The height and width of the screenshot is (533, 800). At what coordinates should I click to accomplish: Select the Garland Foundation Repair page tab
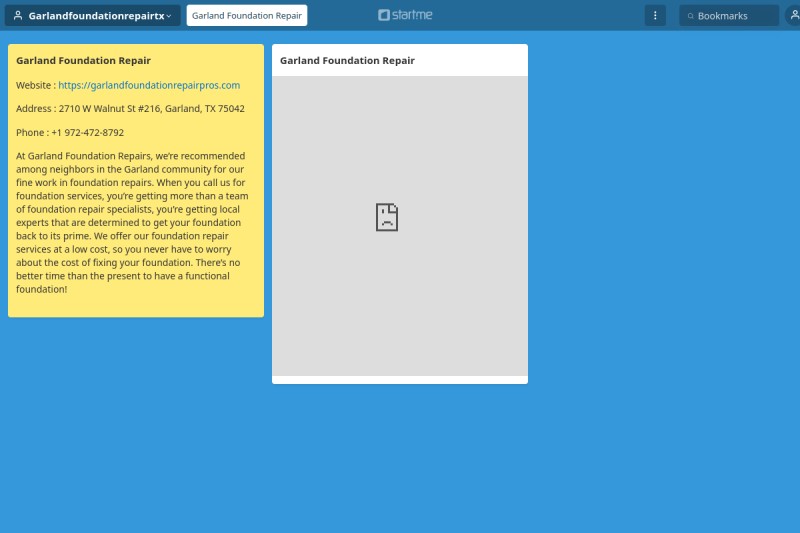coord(247,16)
